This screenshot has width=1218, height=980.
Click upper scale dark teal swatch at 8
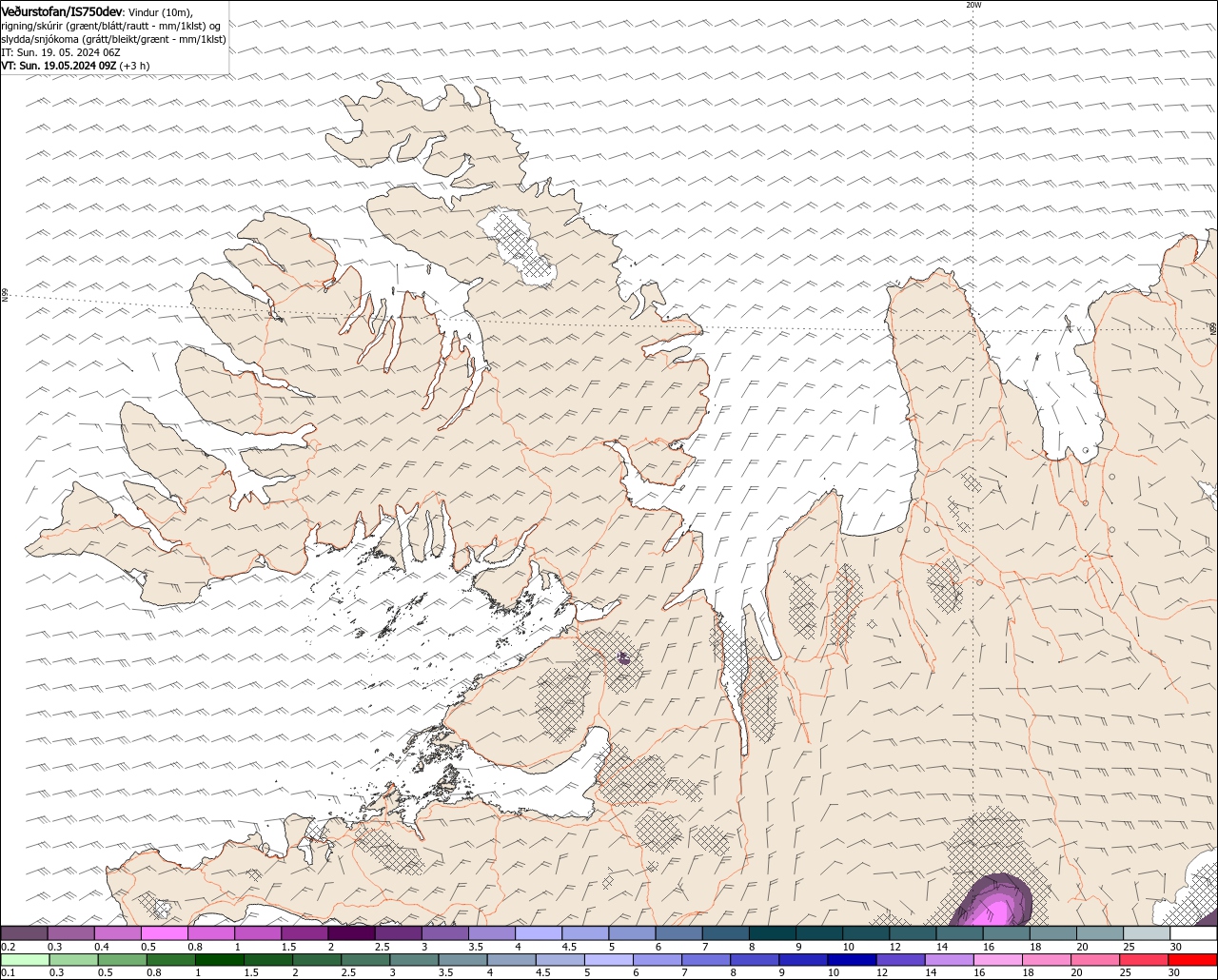point(773,933)
